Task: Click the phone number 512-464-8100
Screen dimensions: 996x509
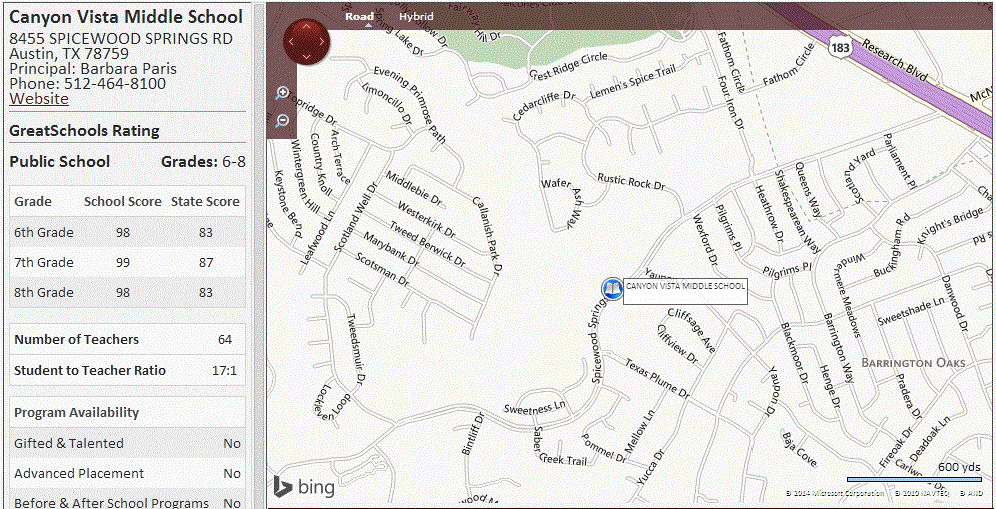Action: [114, 84]
